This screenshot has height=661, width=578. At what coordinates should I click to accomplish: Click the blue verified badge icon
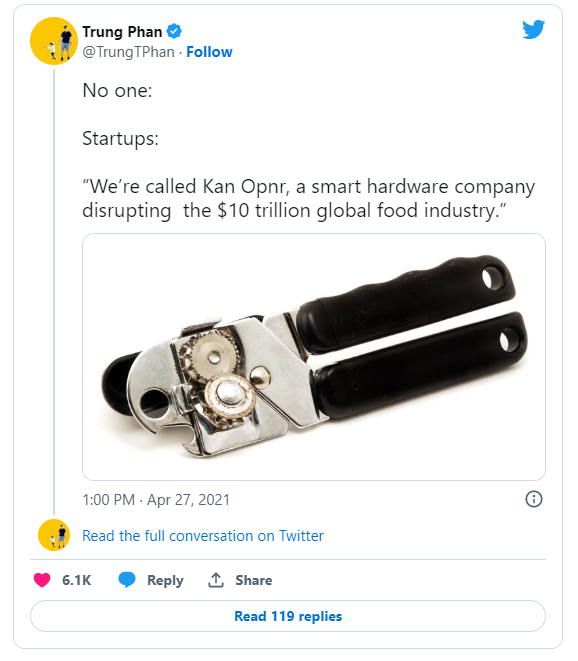pyautogui.click(x=174, y=31)
